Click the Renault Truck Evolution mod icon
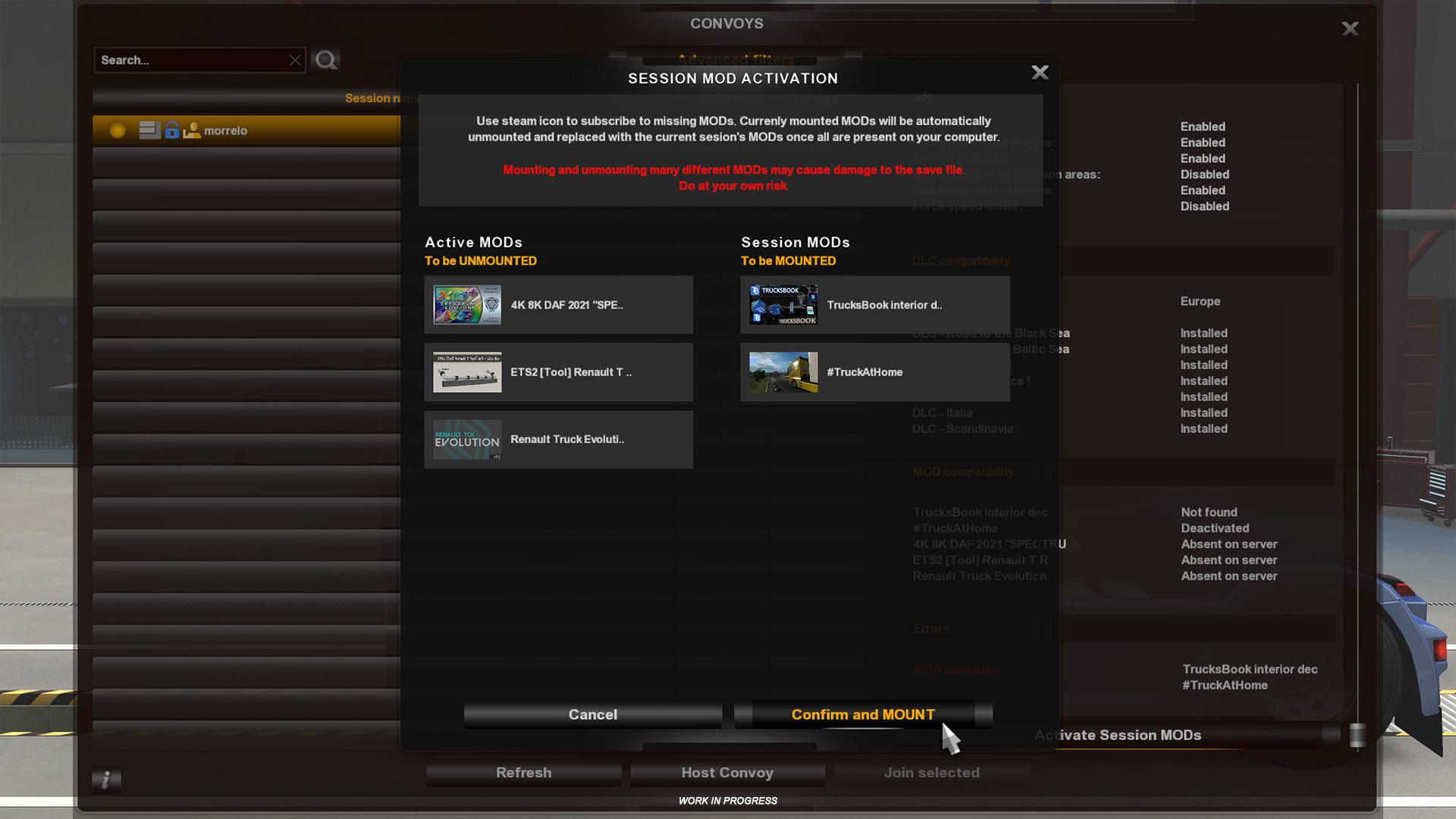1456x819 pixels. click(466, 438)
